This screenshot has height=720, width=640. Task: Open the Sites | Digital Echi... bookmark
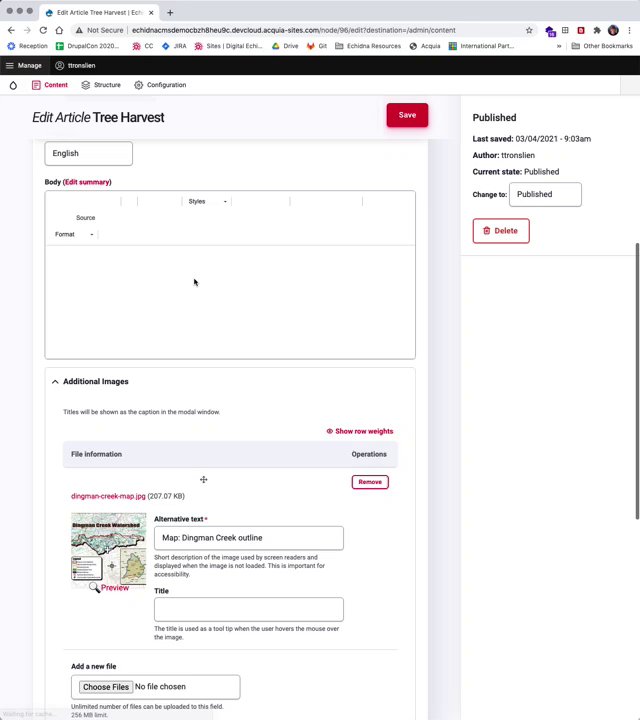click(x=228, y=46)
